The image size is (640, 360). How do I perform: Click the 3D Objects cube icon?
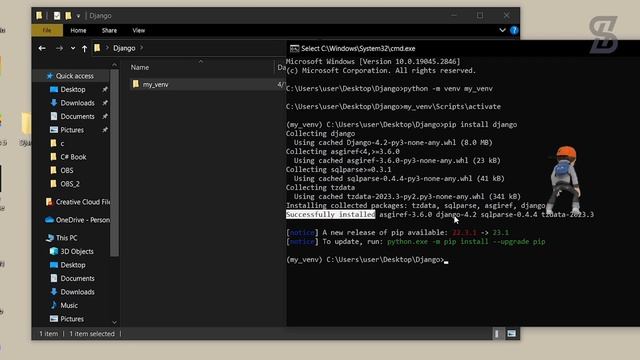click(x=54, y=251)
